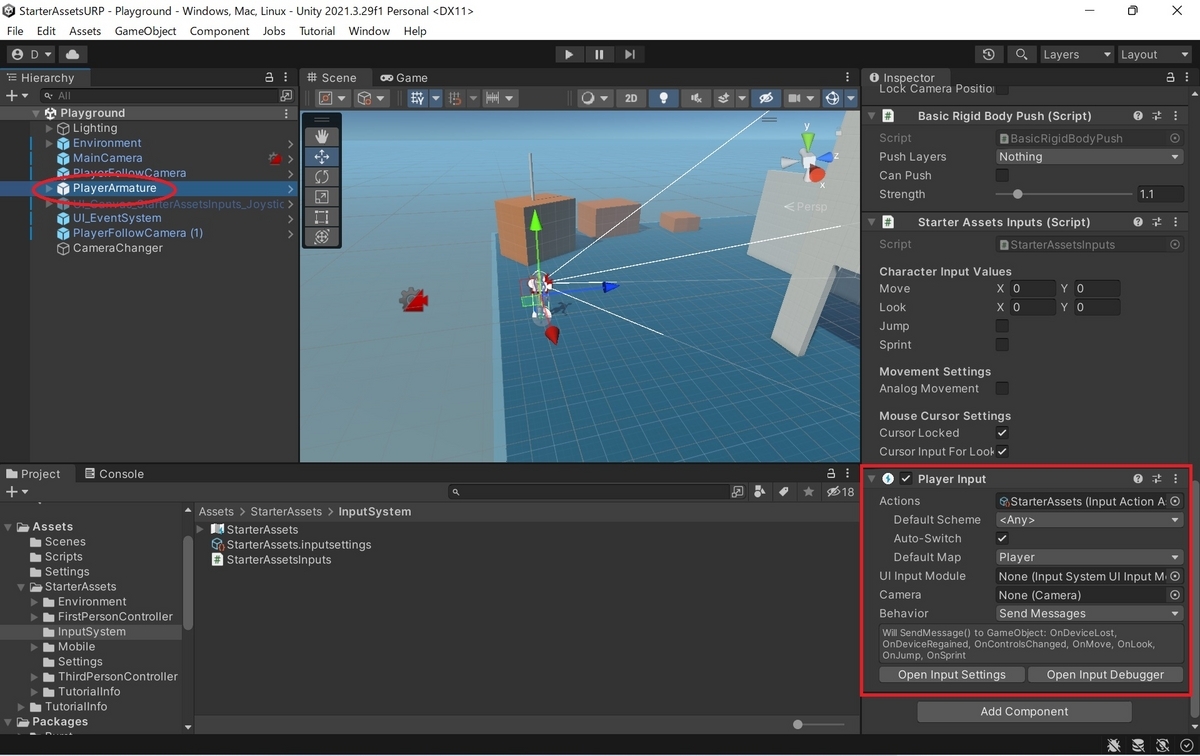Toggle scene lighting bulb icon

662,98
